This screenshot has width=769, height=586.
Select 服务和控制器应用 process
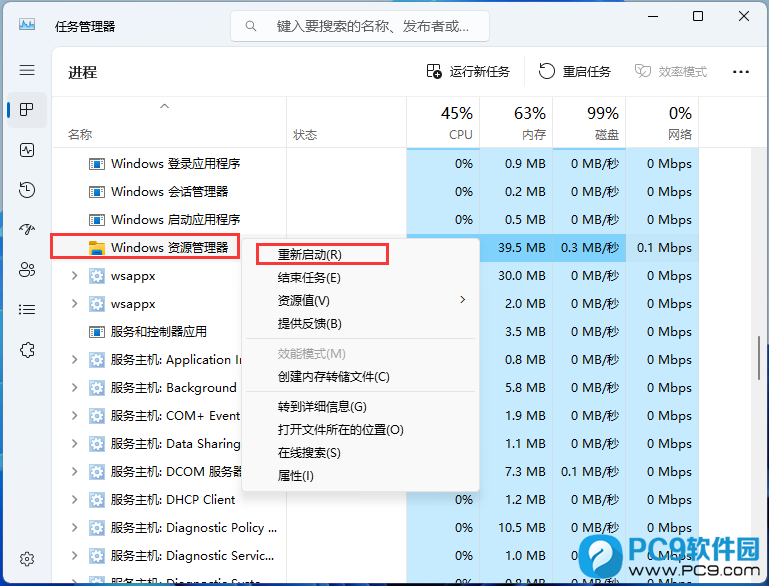[x=158, y=331]
